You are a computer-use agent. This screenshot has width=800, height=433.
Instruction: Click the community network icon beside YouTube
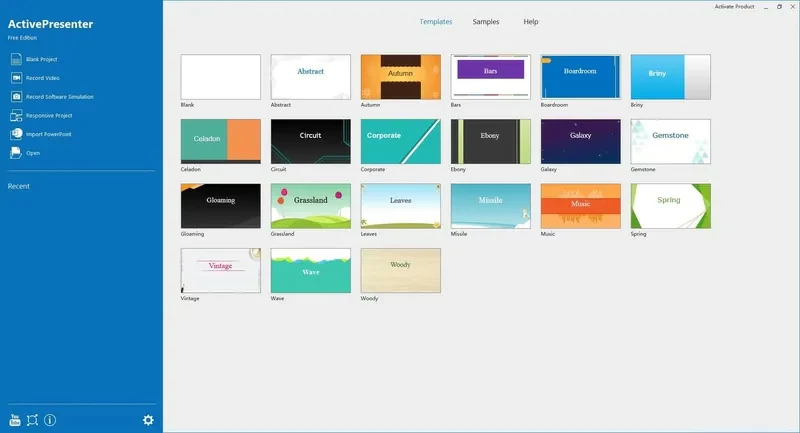click(x=32, y=420)
